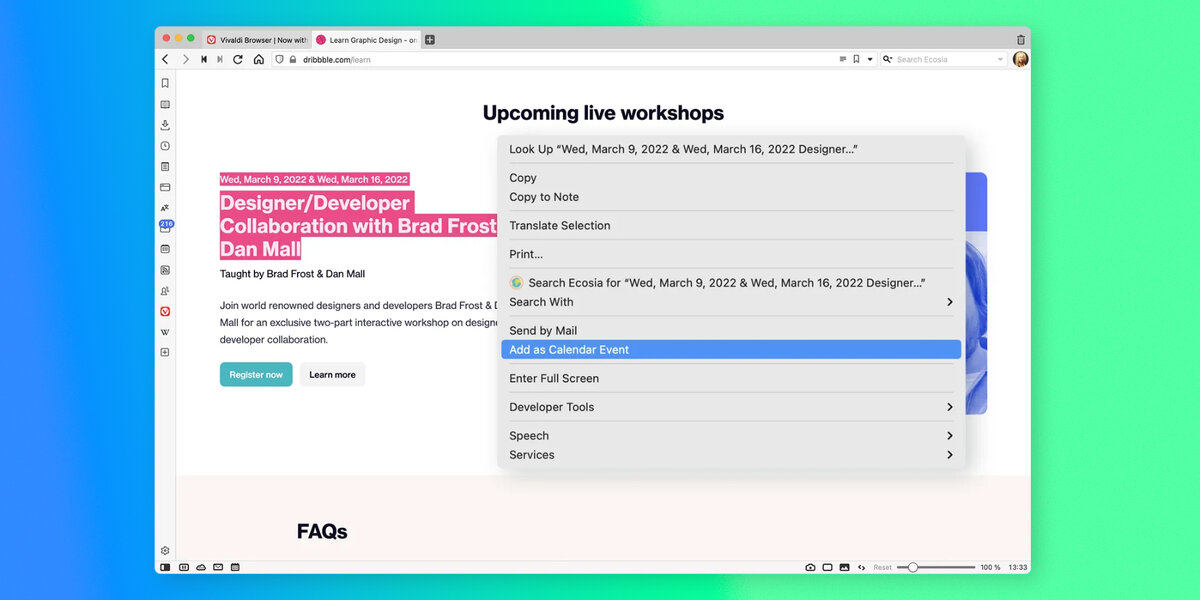1200x600 pixels.
Task: Open the Bookmarks panel in the sidebar
Action: pyautogui.click(x=165, y=83)
